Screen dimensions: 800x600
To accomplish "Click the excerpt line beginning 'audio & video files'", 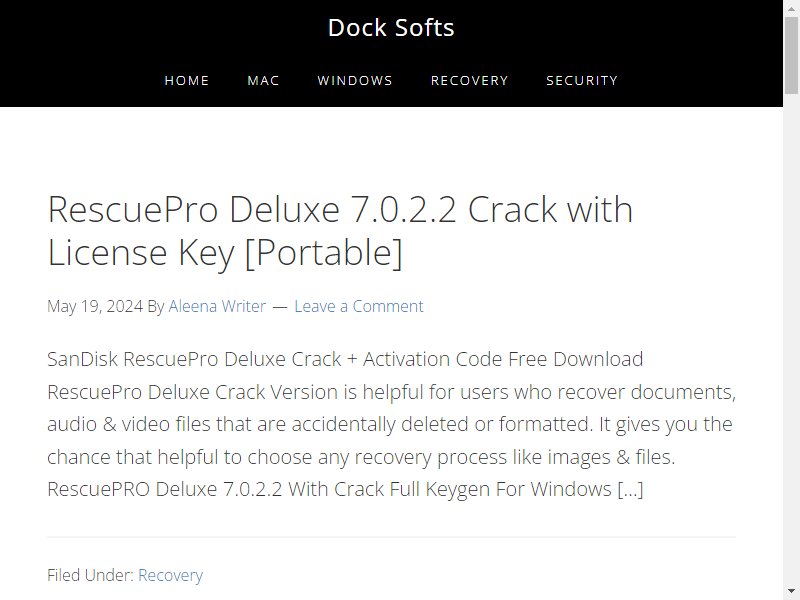I will click(x=390, y=424).
